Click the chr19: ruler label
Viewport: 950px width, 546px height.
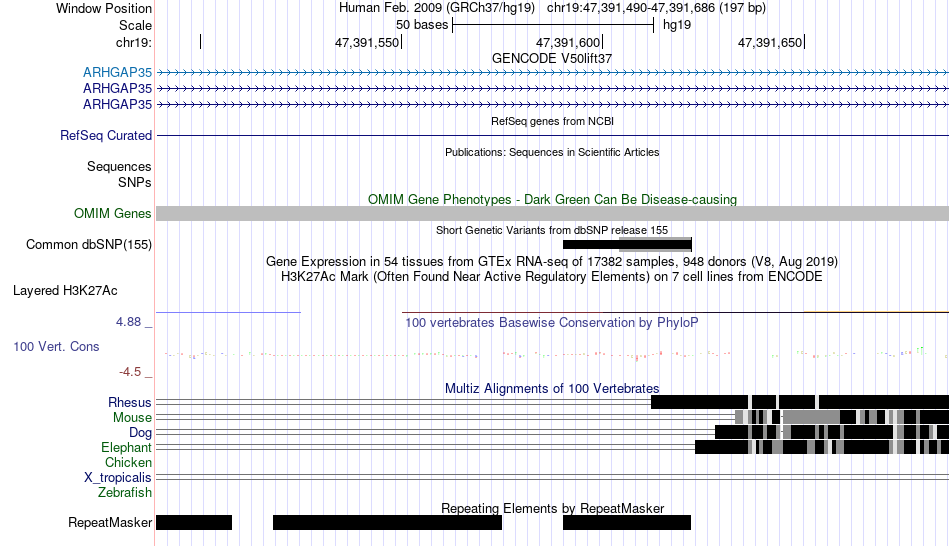[133, 42]
